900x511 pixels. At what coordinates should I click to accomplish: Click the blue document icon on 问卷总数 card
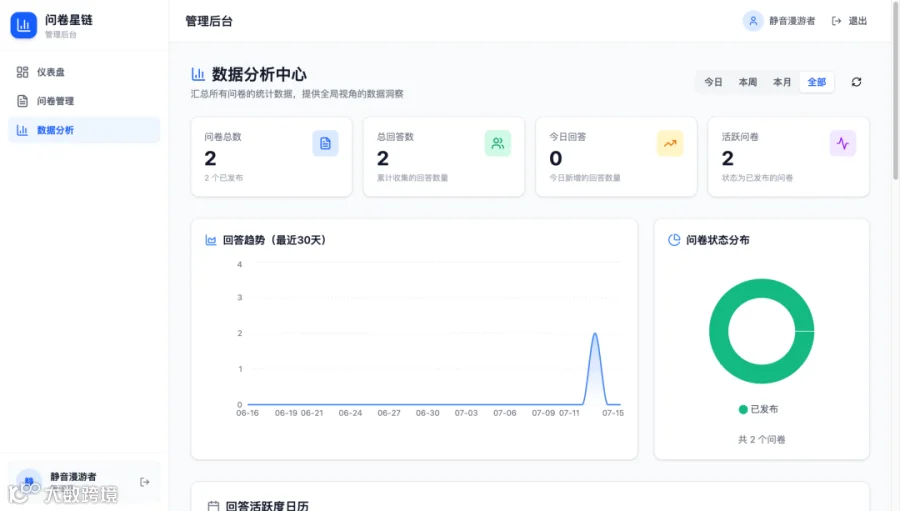325,144
